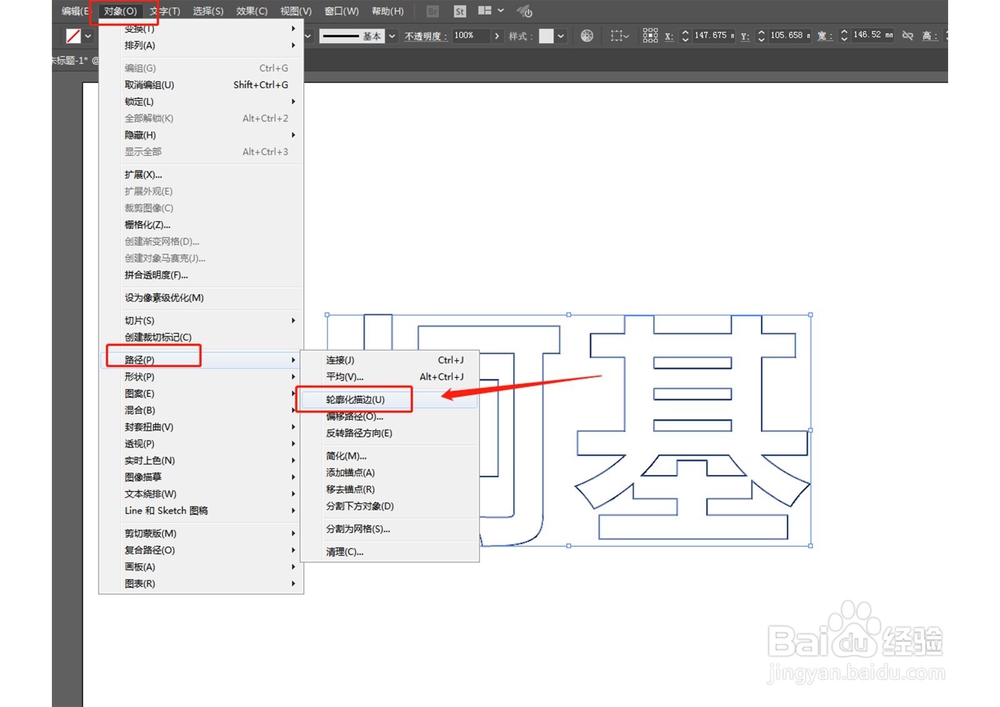Screen dimensions: 1000x707
Task: Click the recolor artwork wheel icon
Action: point(587,36)
